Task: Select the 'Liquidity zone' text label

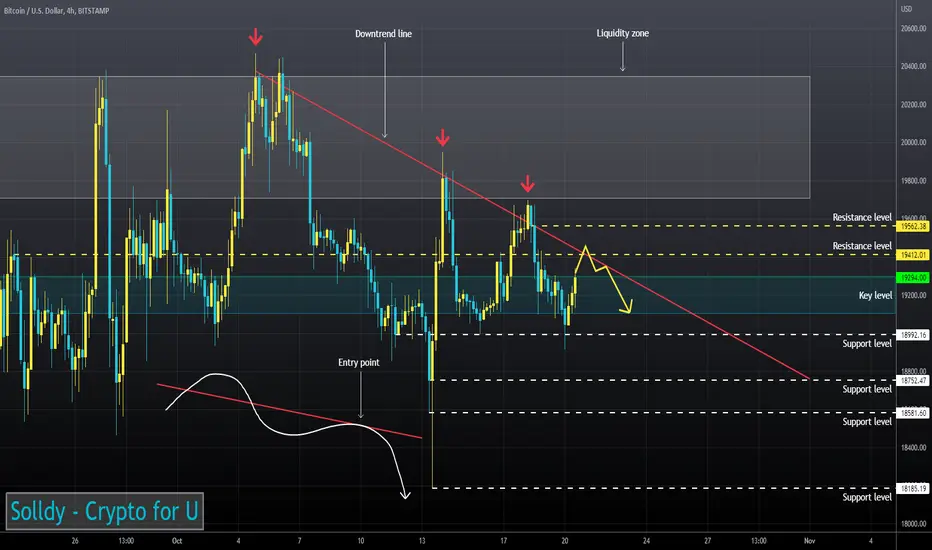Action: tap(622, 33)
